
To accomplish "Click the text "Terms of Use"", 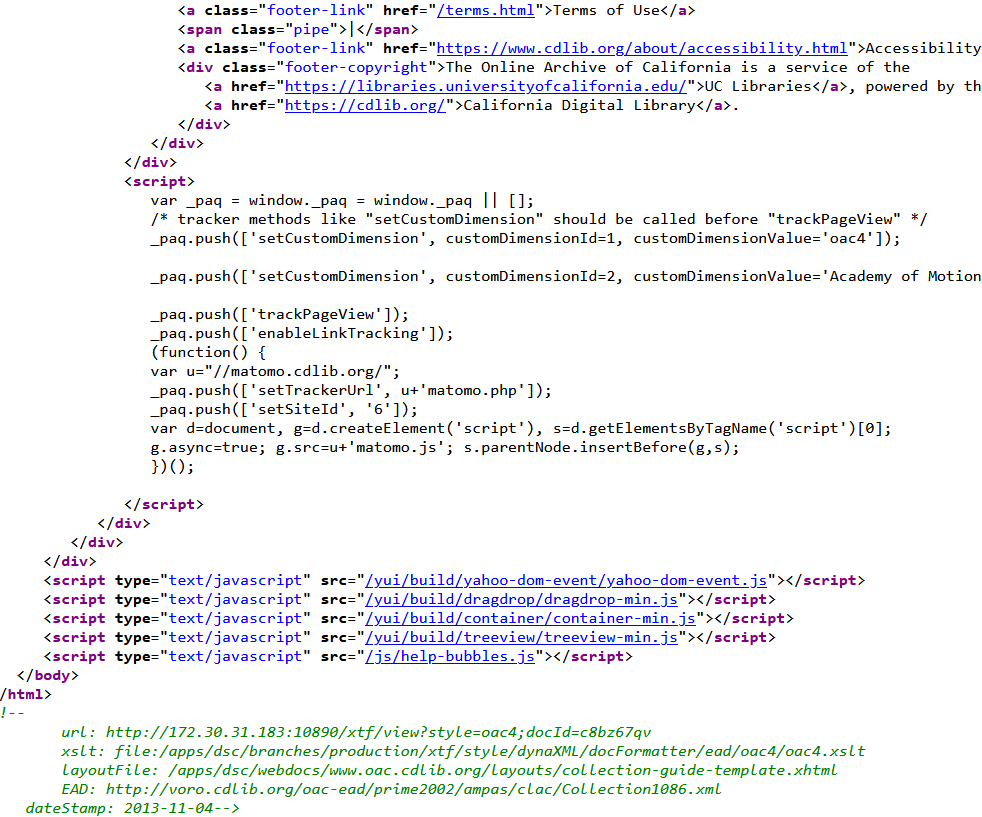I will click(x=606, y=11).
